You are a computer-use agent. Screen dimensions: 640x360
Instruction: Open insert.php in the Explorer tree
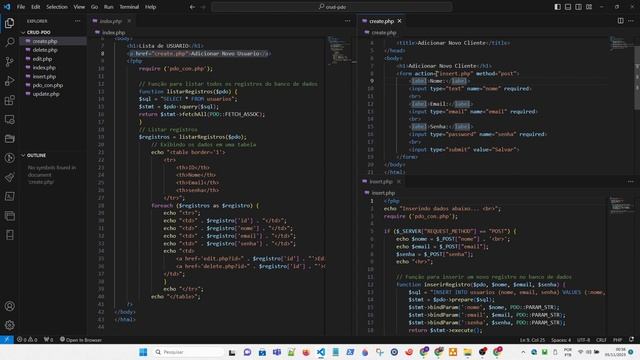[x=44, y=76]
